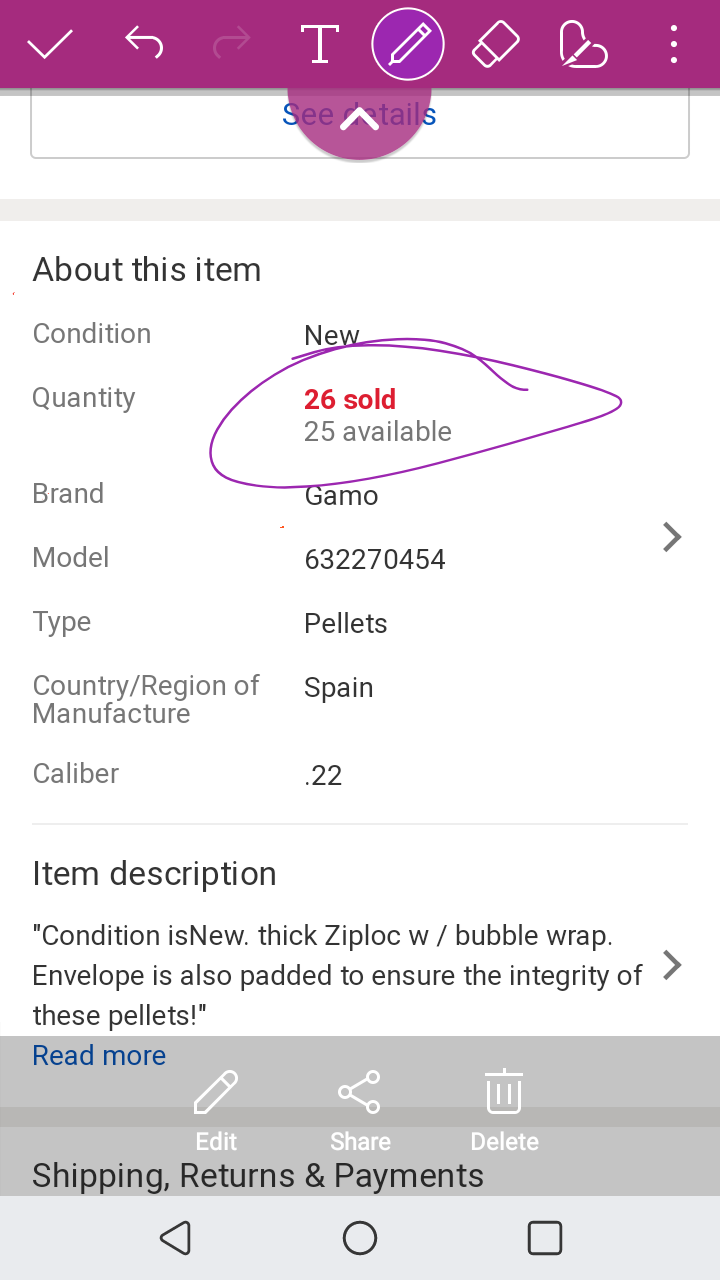This screenshot has width=720, height=1280.
Task: Open Android recent apps
Action: (x=545, y=1238)
